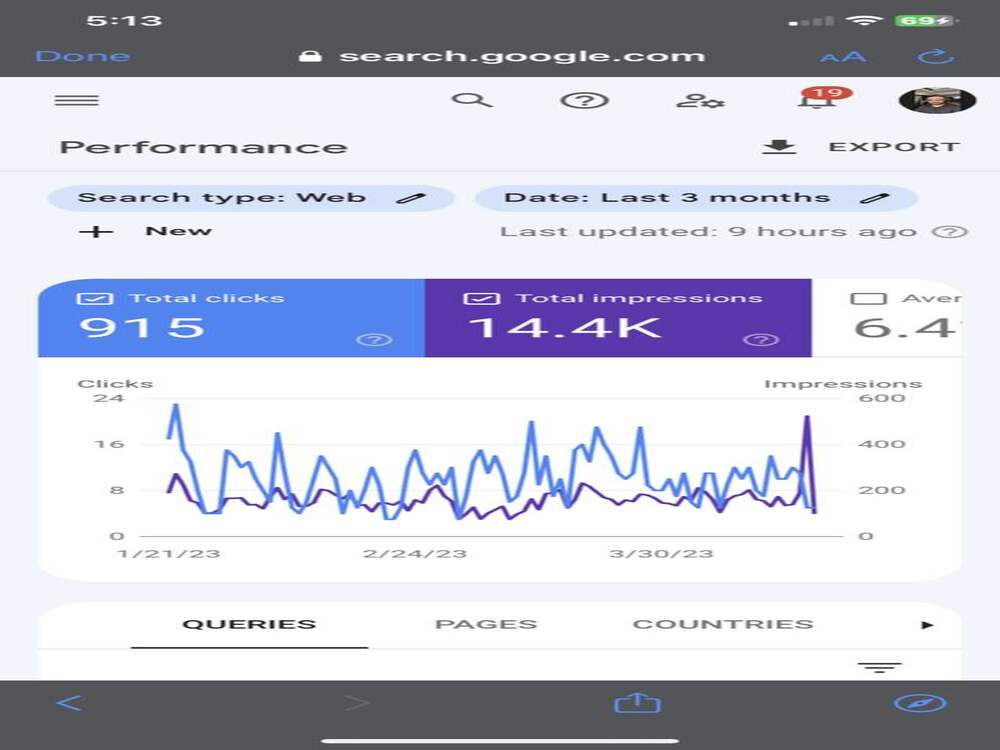
Task: Edit the Date: Last 3 months pencil icon
Action: 874,198
